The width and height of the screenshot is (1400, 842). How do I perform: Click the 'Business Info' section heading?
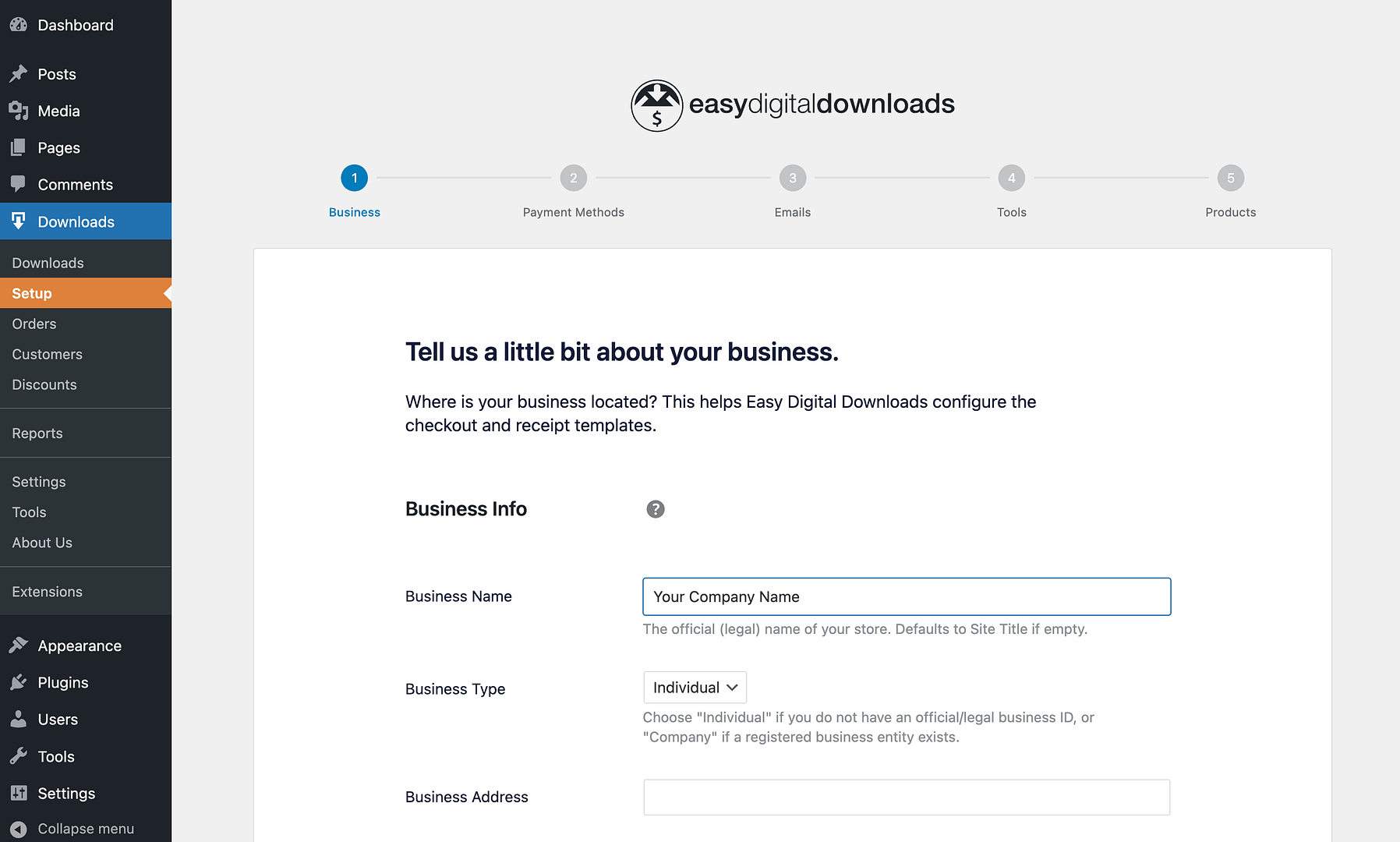point(466,509)
